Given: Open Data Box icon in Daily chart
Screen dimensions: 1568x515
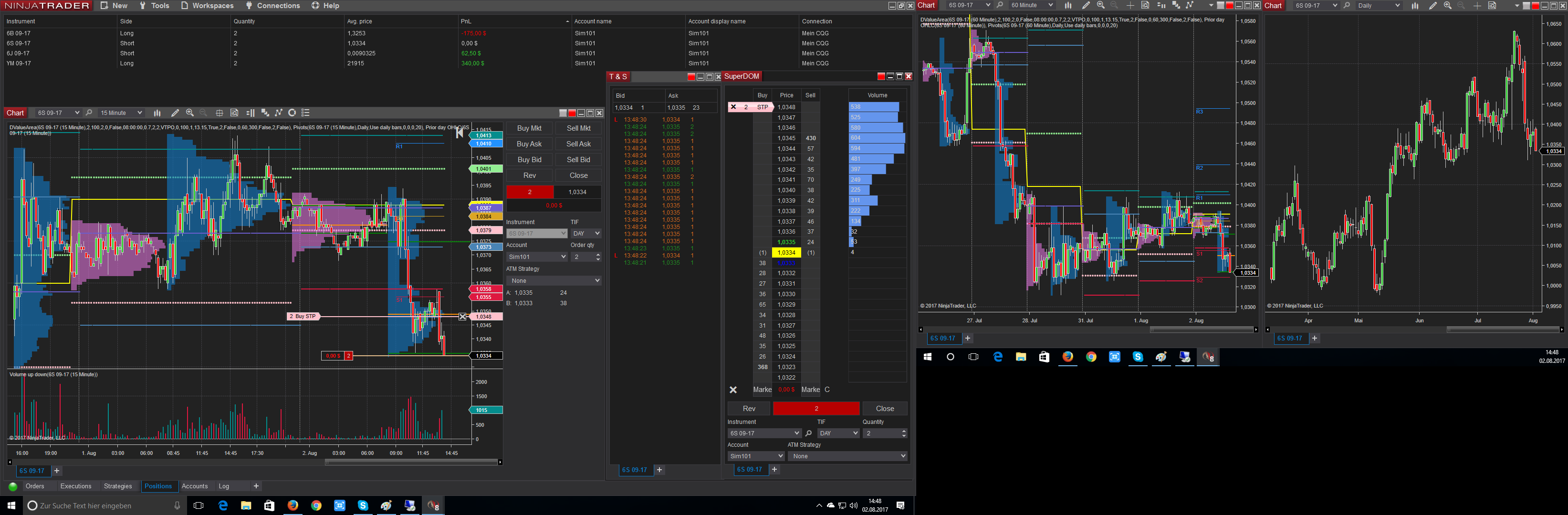Looking at the screenshot, I should tap(1492, 5).
